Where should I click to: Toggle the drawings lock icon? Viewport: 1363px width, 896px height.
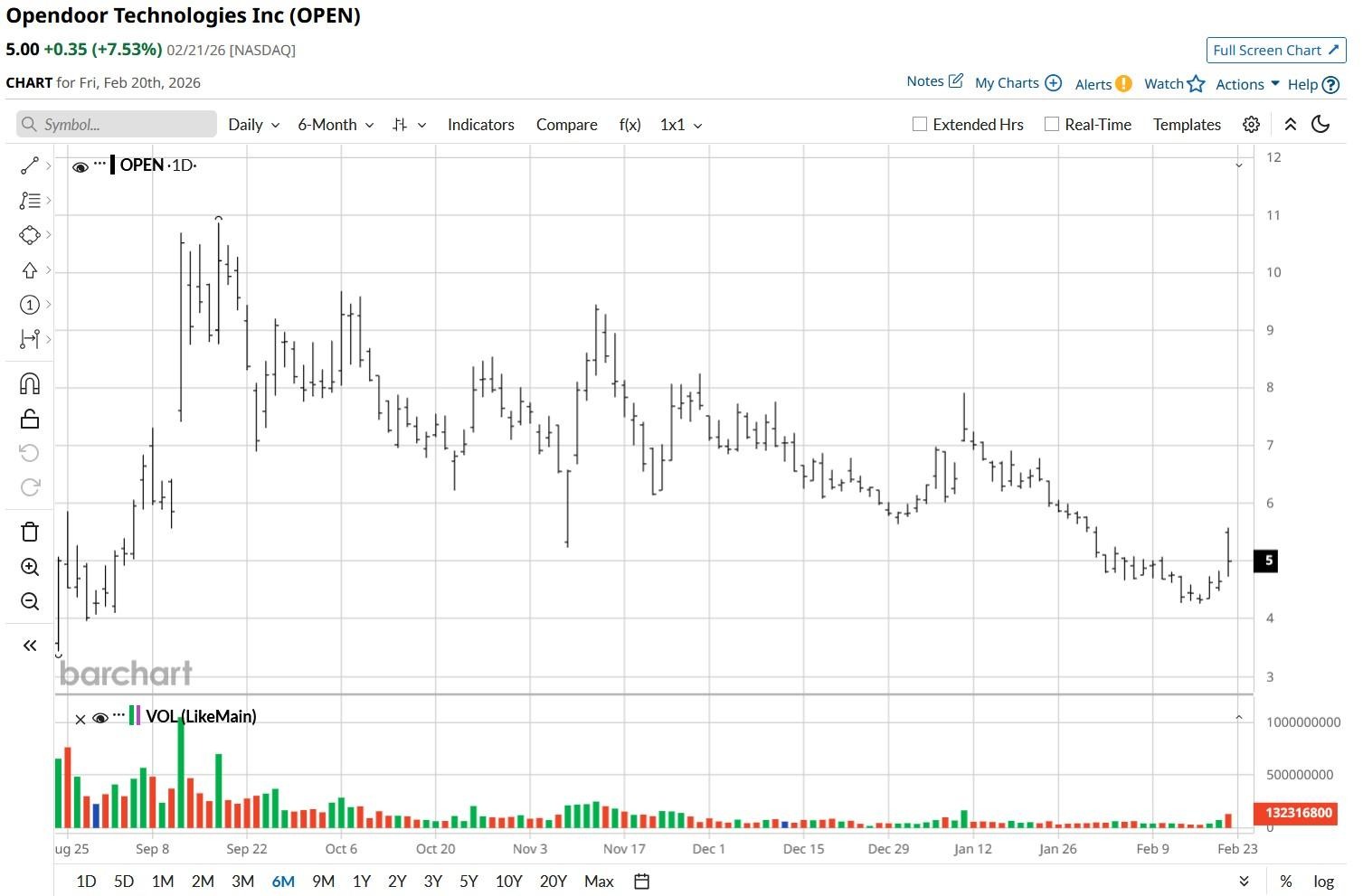[30, 419]
